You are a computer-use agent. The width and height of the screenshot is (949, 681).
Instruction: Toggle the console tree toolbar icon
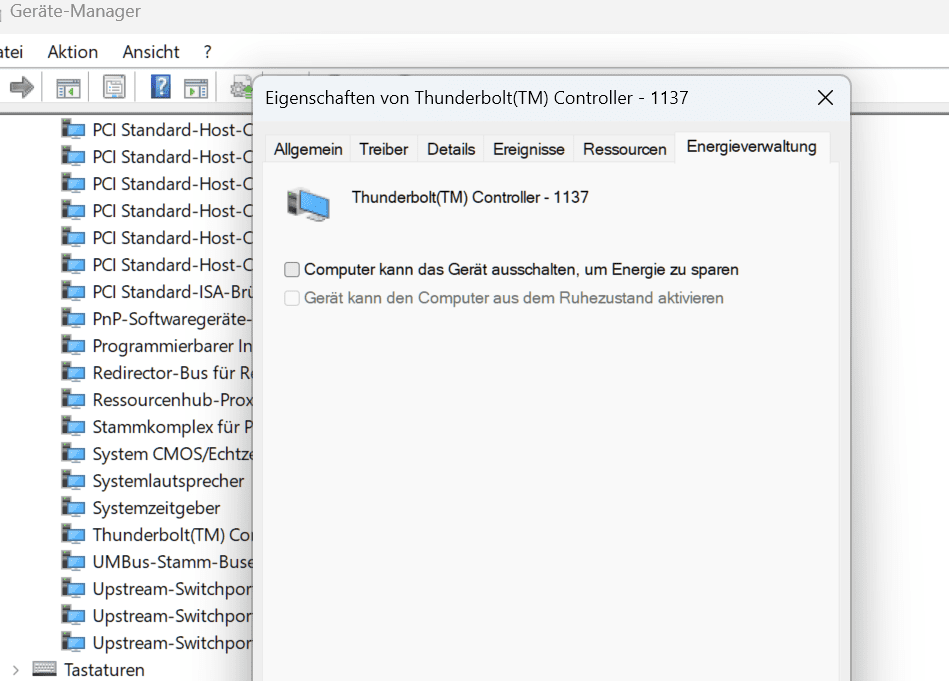(68, 88)
